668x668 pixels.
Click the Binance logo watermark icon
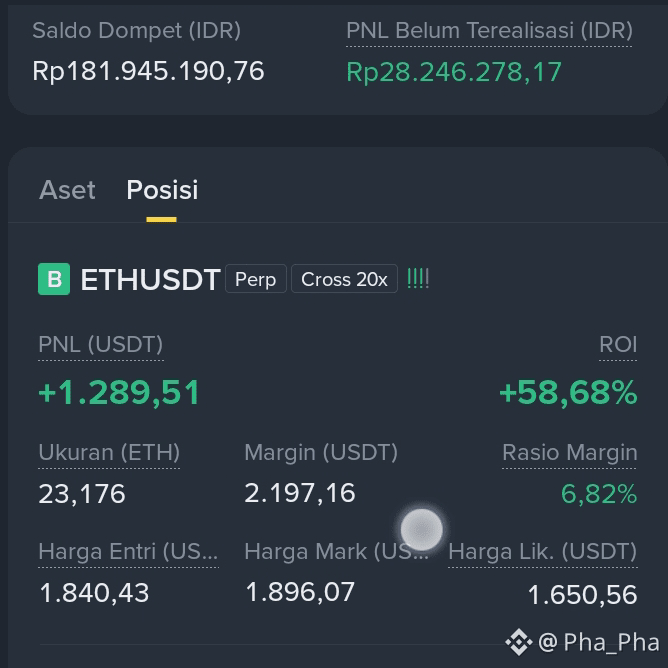click(x=518, y=642)
